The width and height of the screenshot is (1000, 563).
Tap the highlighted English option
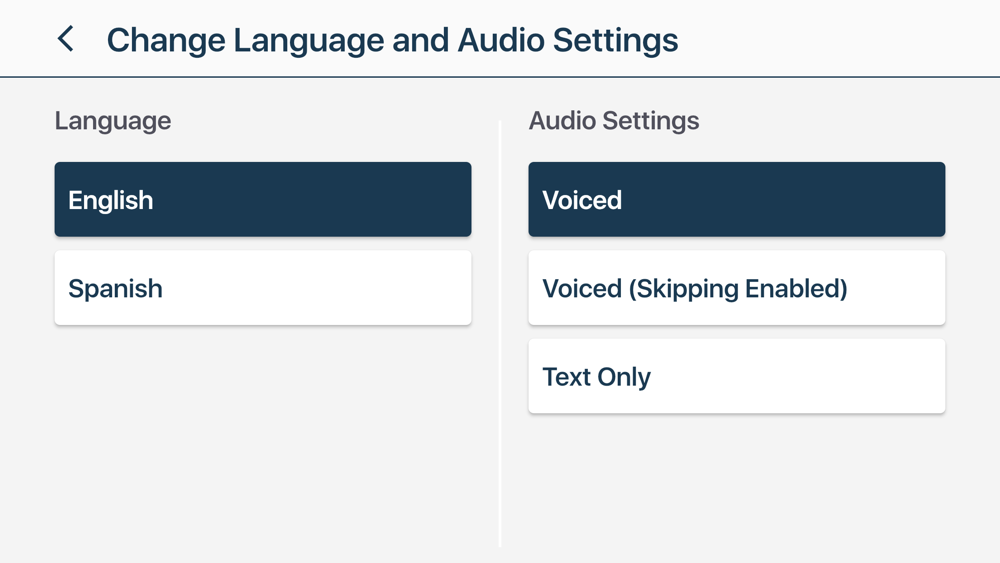click(262, 200)
